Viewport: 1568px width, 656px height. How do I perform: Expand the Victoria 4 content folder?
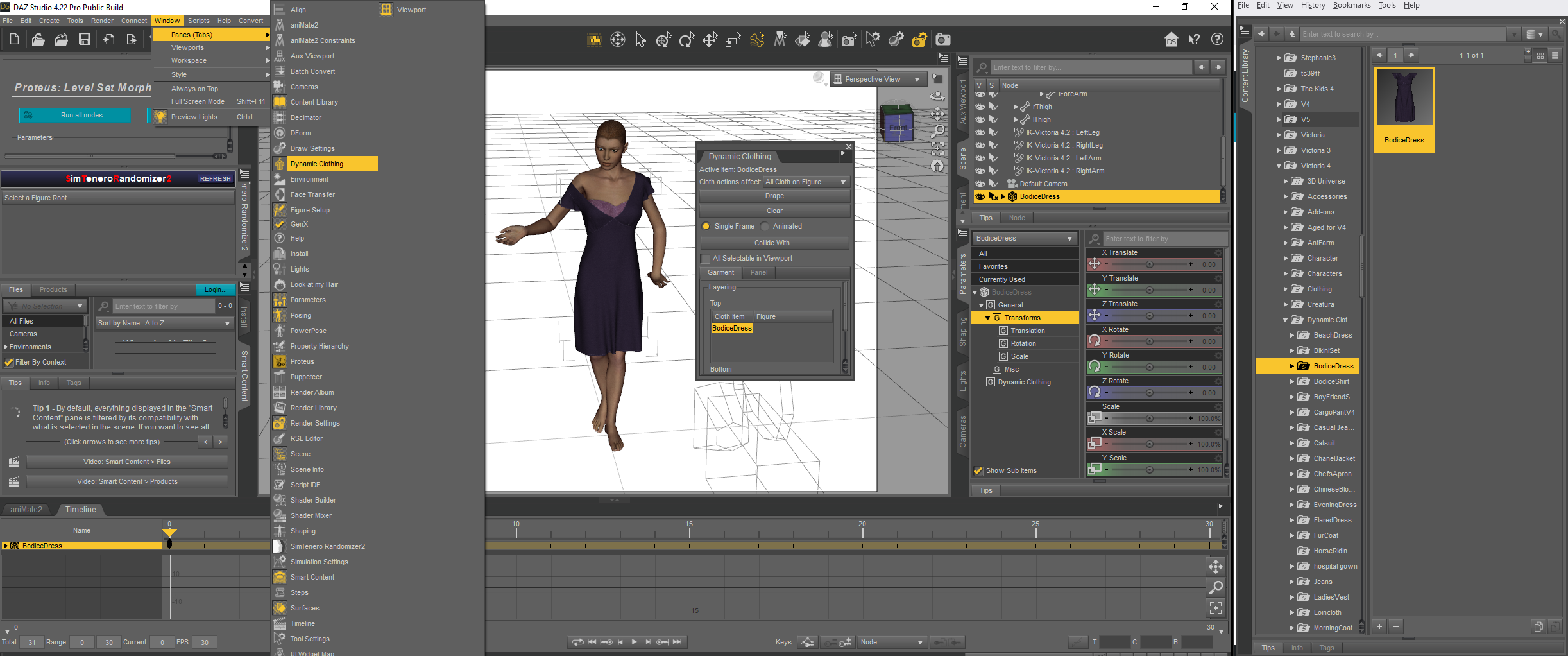1278,166
